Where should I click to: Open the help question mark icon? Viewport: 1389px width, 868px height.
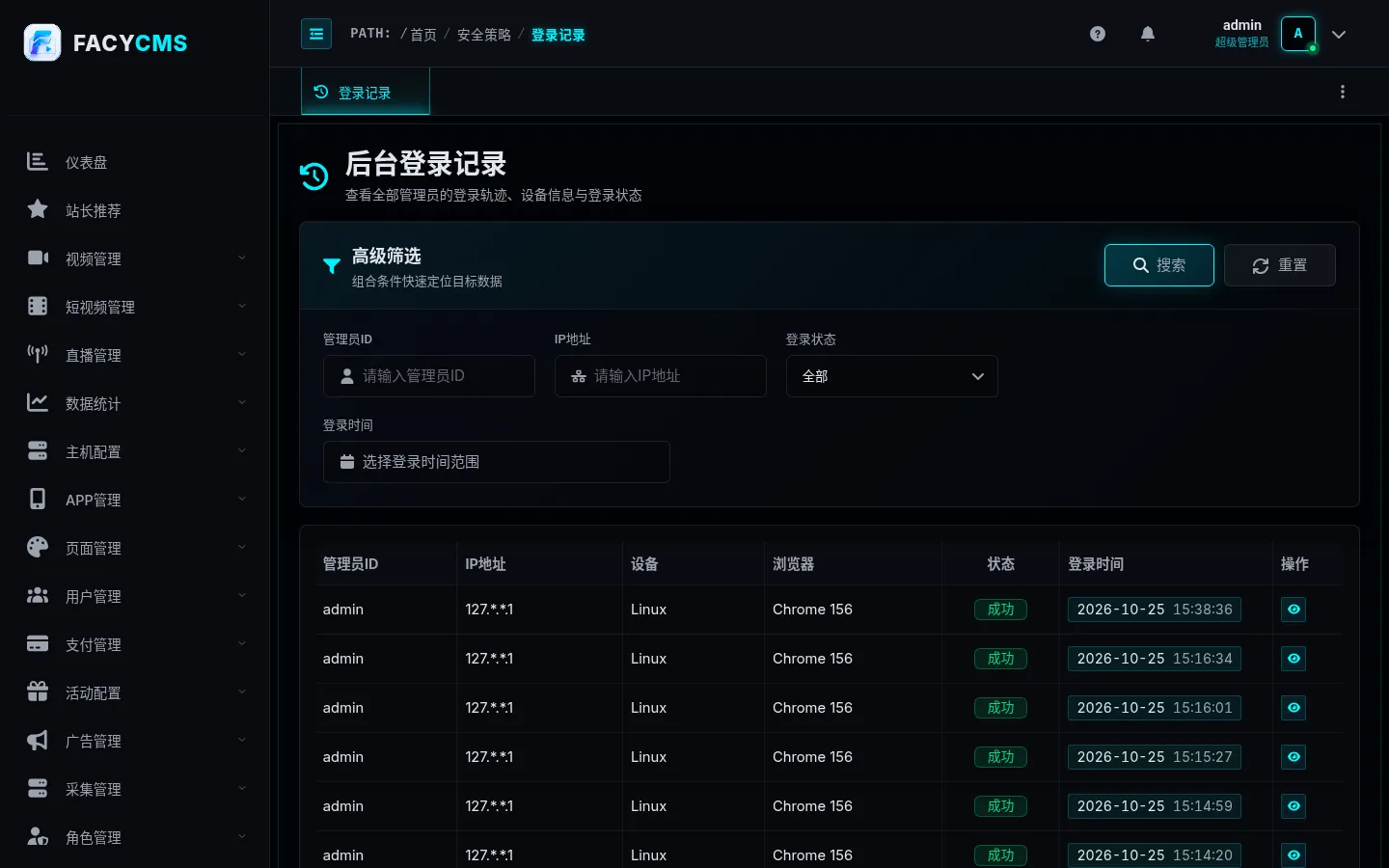click(1098, 34)
